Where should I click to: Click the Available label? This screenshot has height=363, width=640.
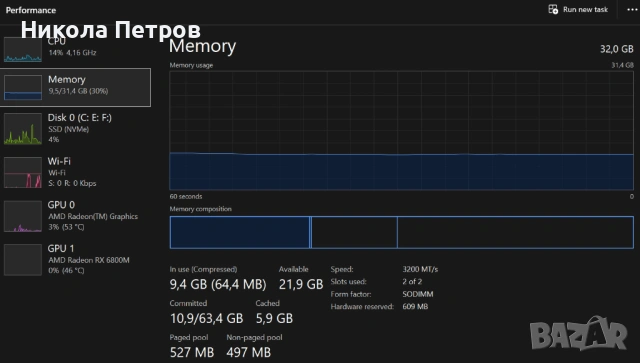point(293,269)
